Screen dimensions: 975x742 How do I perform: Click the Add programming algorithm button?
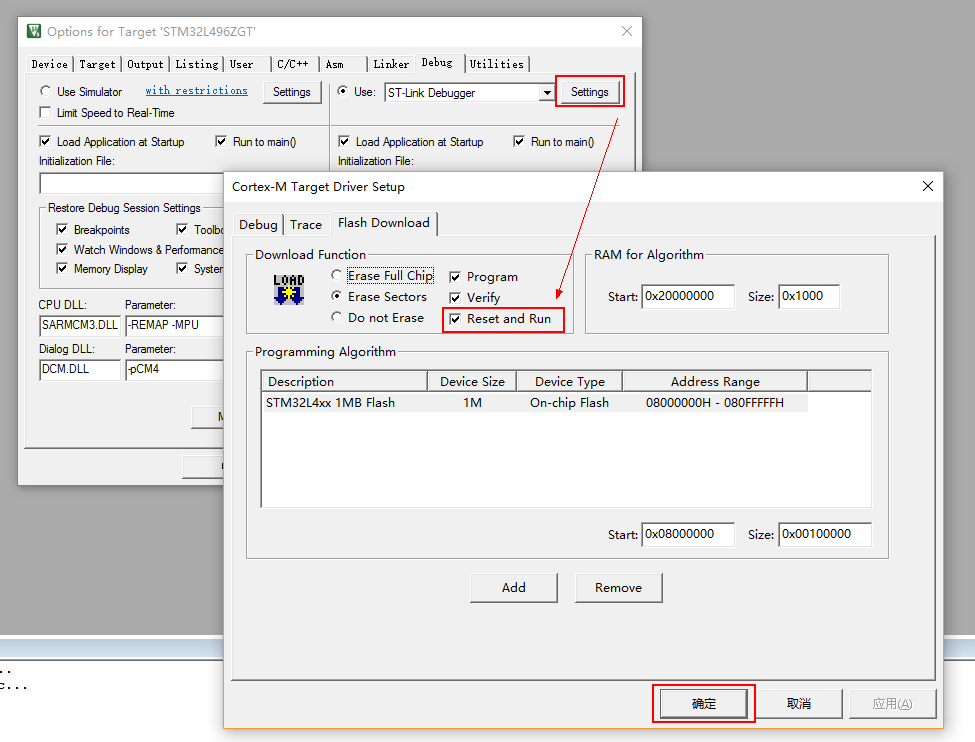point(513,587)
